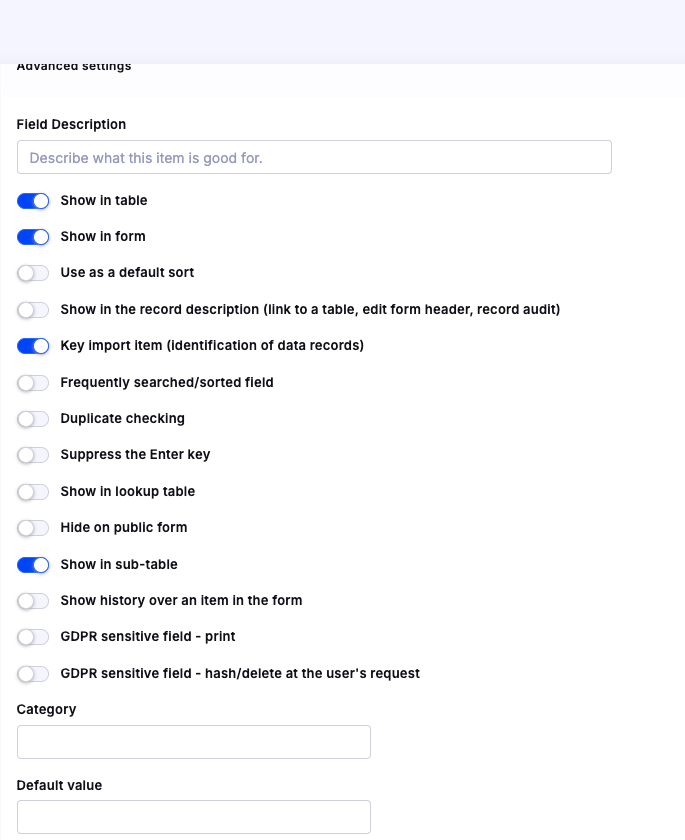Click into the Default value field
Image resolution: width=685 pixels, height=840 pixels.
tap(194, 817)
